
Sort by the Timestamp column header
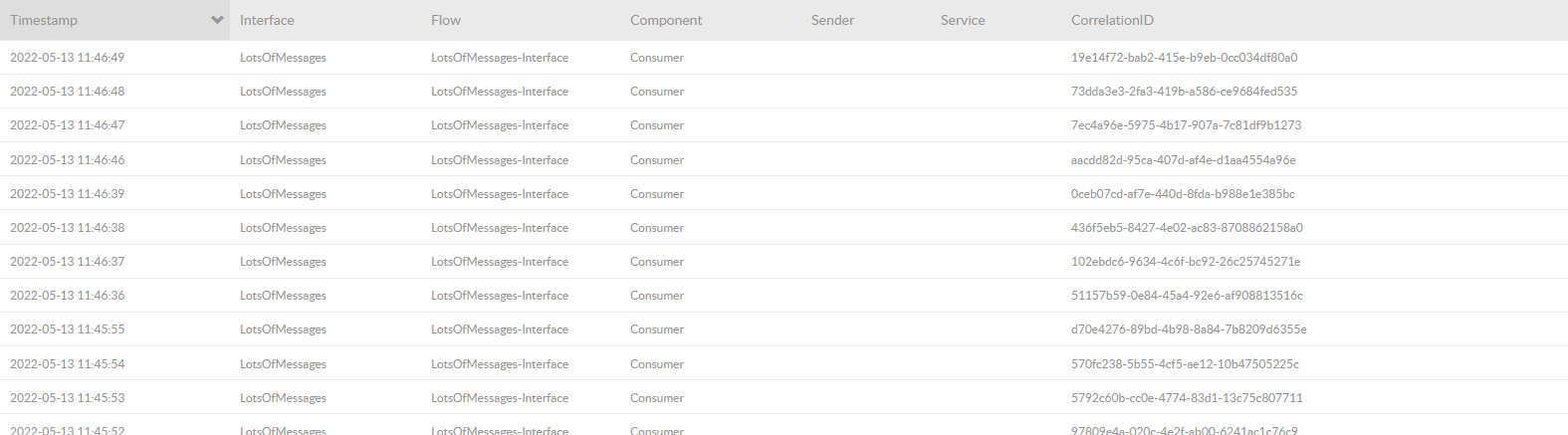tap(44, 20)
